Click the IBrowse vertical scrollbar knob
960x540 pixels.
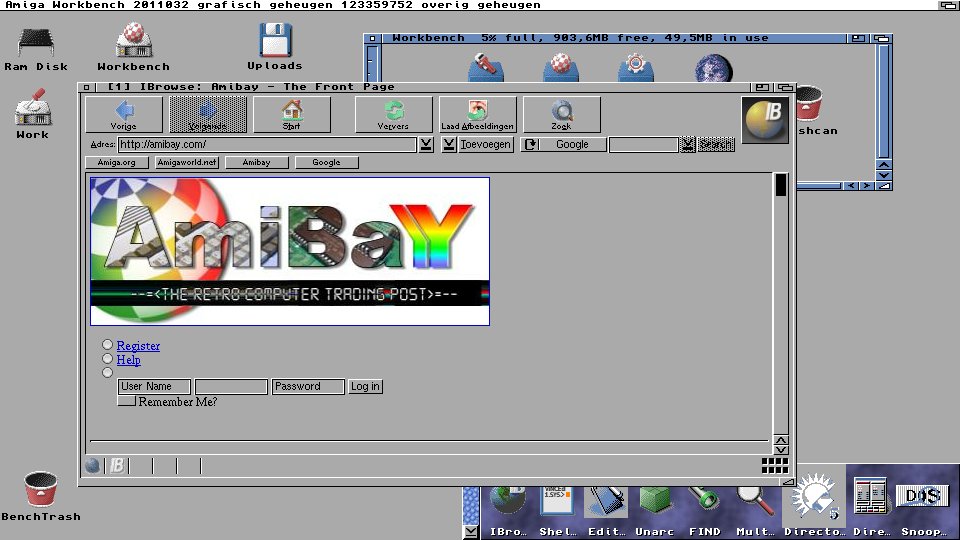(x=781, y=186)
